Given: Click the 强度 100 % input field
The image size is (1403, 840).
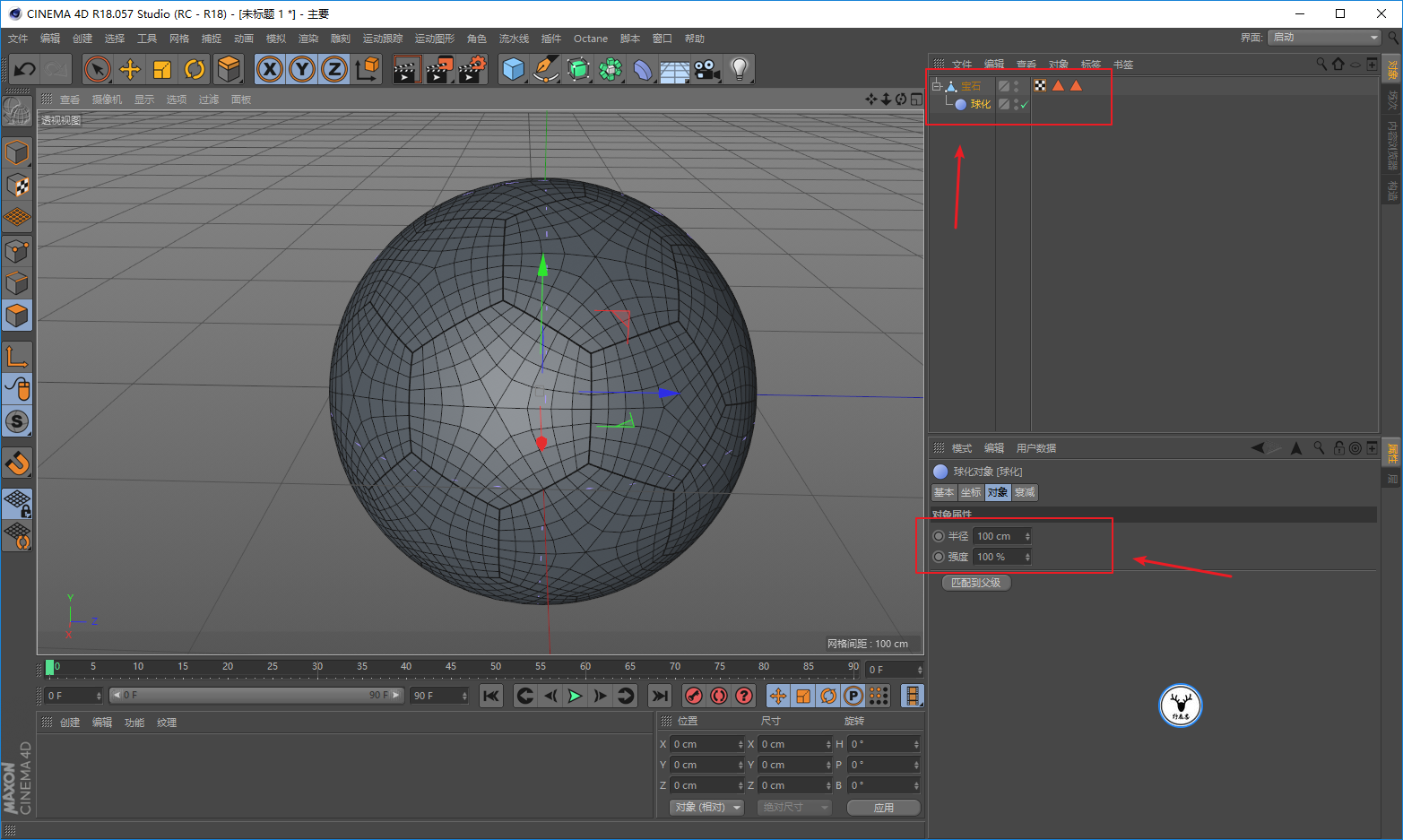Looking at the screenshot, I should tap(999, 557).
